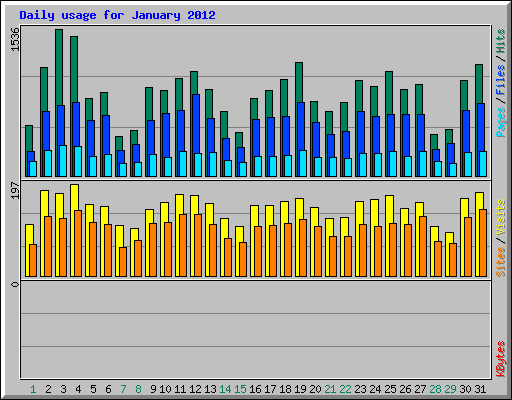The height and width of the screenshot is (400, 512).
Task: Click the 'Hits' legend label
Action: (x=500, y=41)
